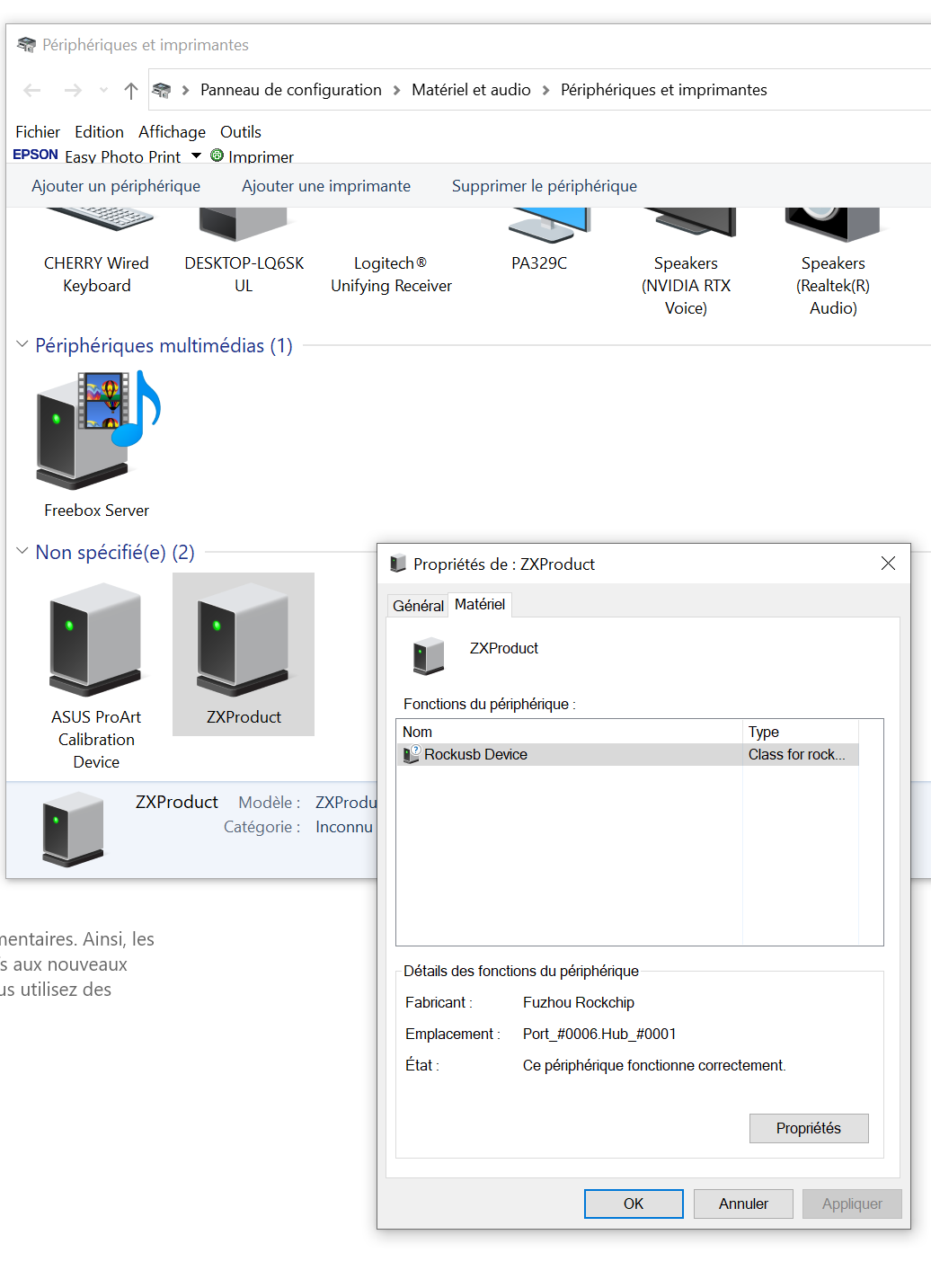Collapse the Non spécifié(e) group
Image resolution: width=931 pixels, height=1288 pixels.
(x=22, y=551)
